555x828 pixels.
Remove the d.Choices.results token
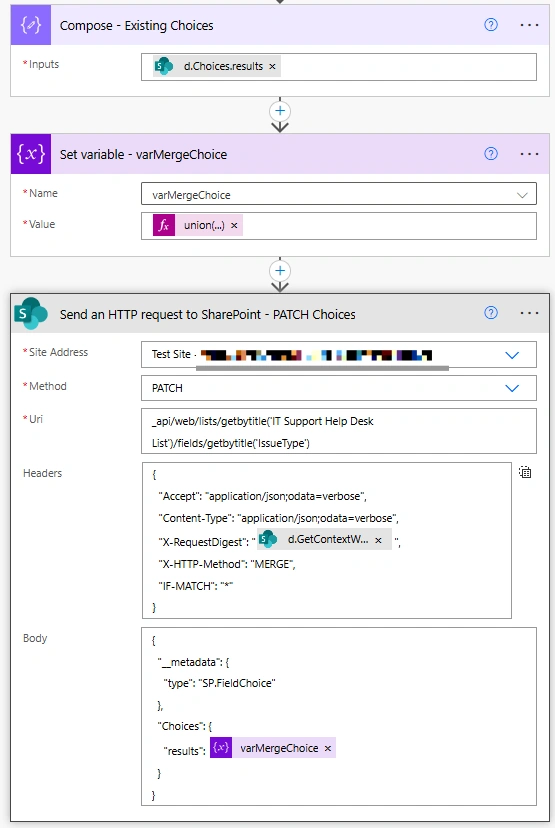[272, 67]
